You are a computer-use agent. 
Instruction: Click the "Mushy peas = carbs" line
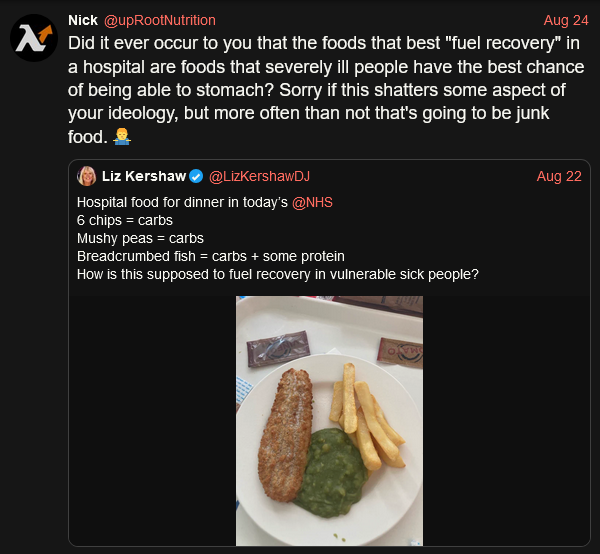tap(140, 238)
